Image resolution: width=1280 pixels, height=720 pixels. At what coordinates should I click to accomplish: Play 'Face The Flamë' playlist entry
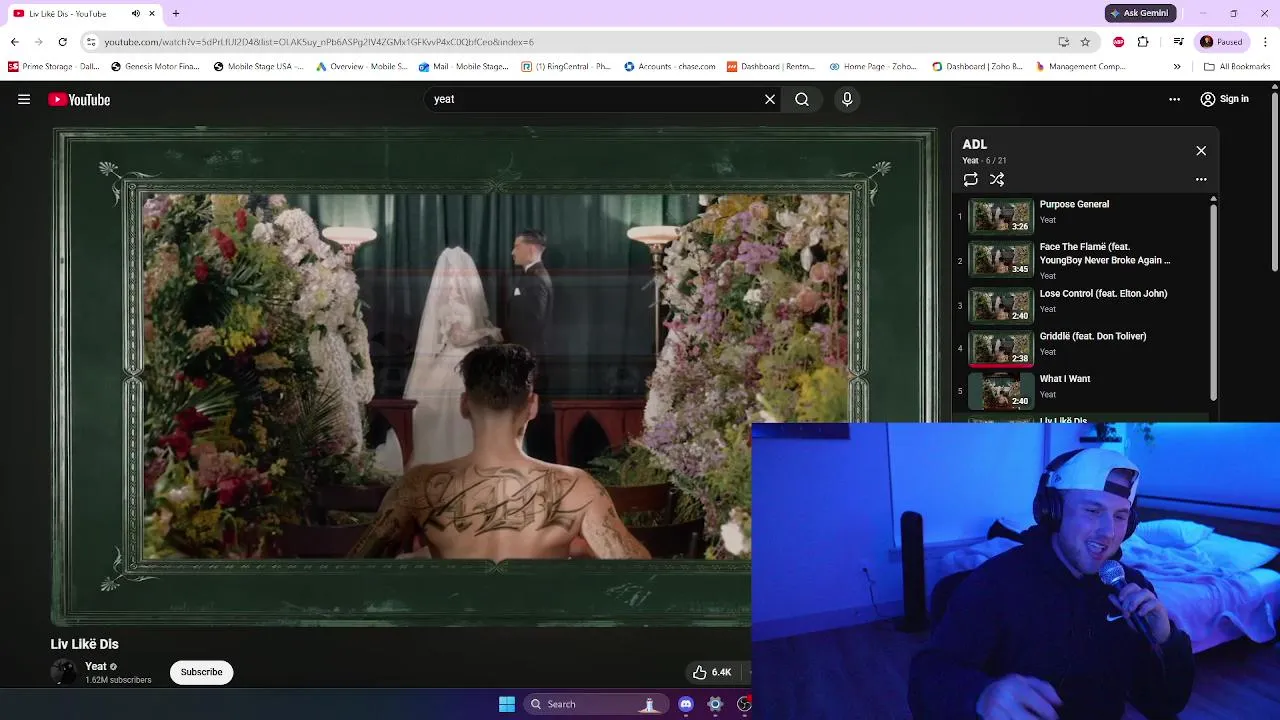pyautogui.click(x=1082, y=260)
